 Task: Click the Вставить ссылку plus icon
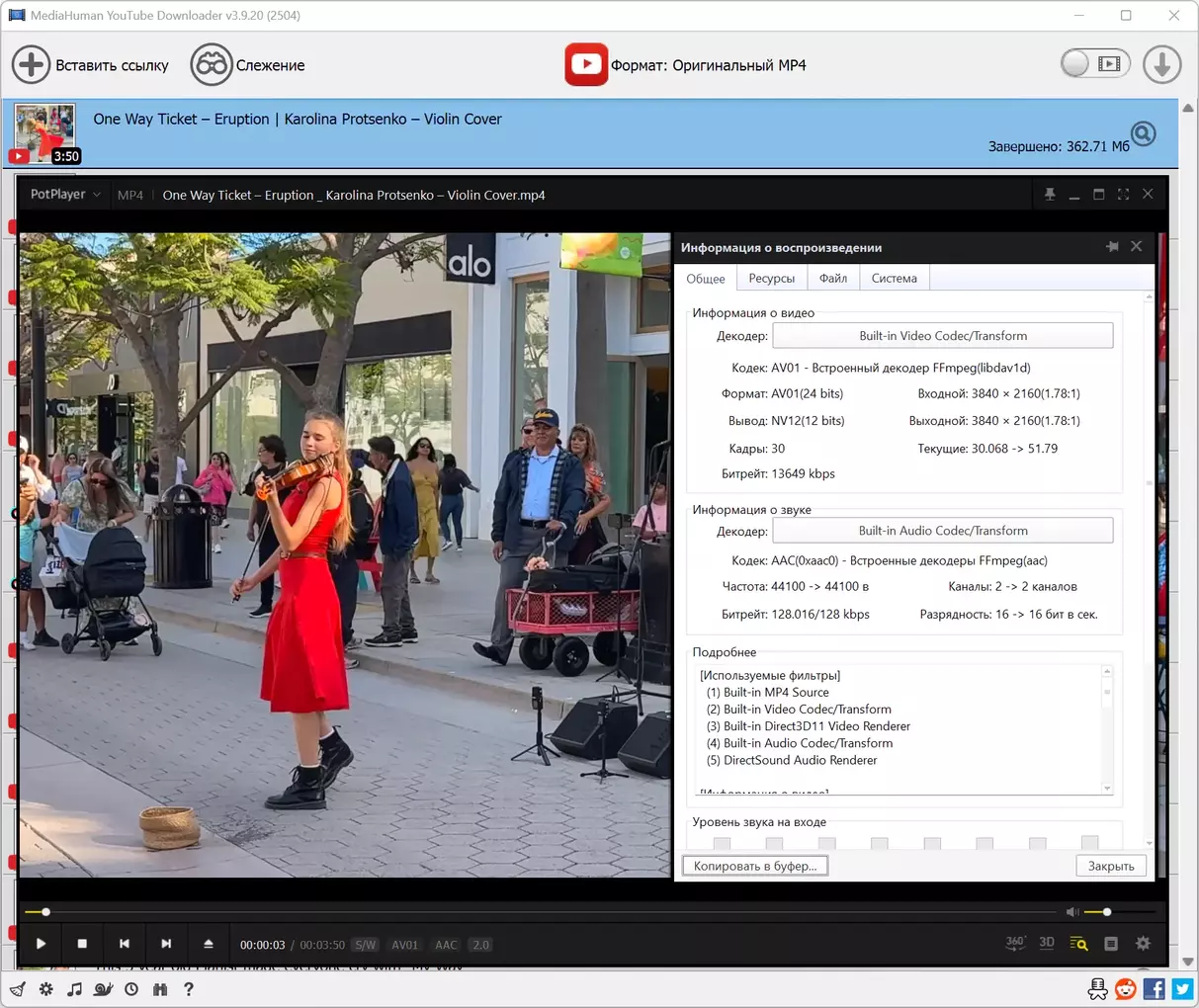[31, 65]
